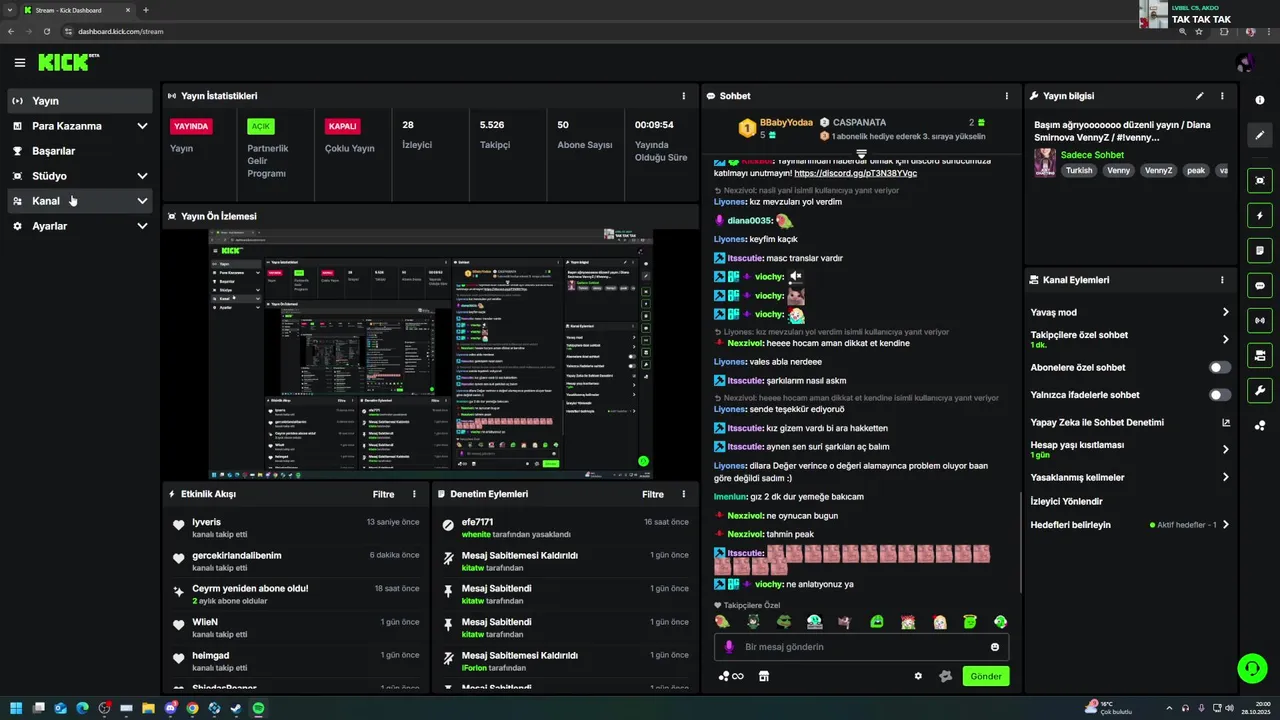The height and width of the screenshot is (720, 1280).
Task: Click the Sadece Sohbet category link
Action: [1092, 155]
